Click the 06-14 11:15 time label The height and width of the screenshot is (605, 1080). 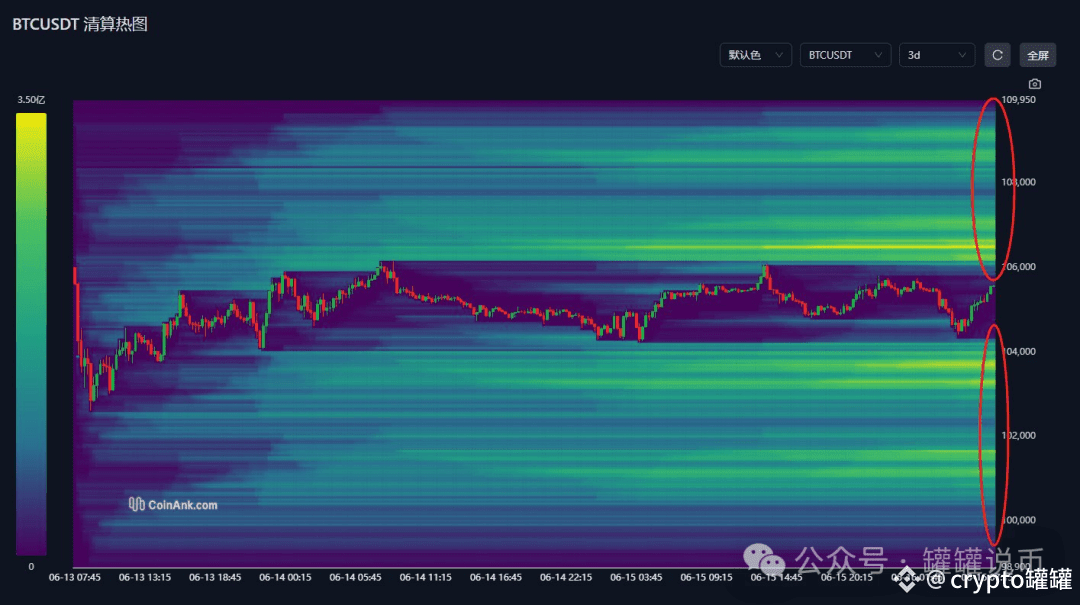click(426, 577)
